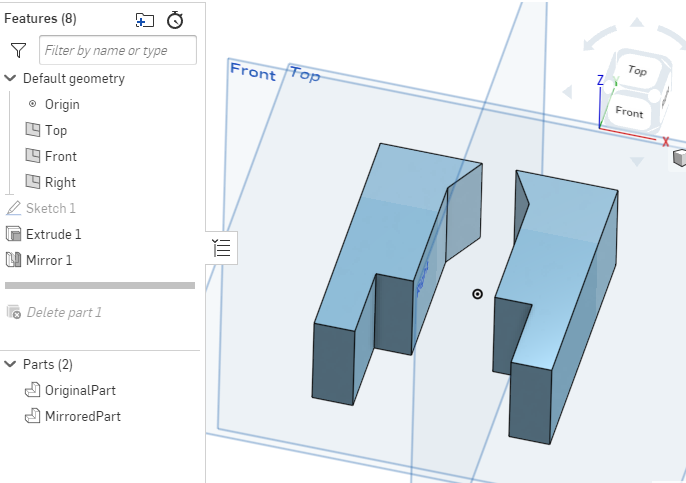The width and height of the screenshot is (686, 483).
Task: Select the Extrude 1 feature
Action: [x=53, y=234]
